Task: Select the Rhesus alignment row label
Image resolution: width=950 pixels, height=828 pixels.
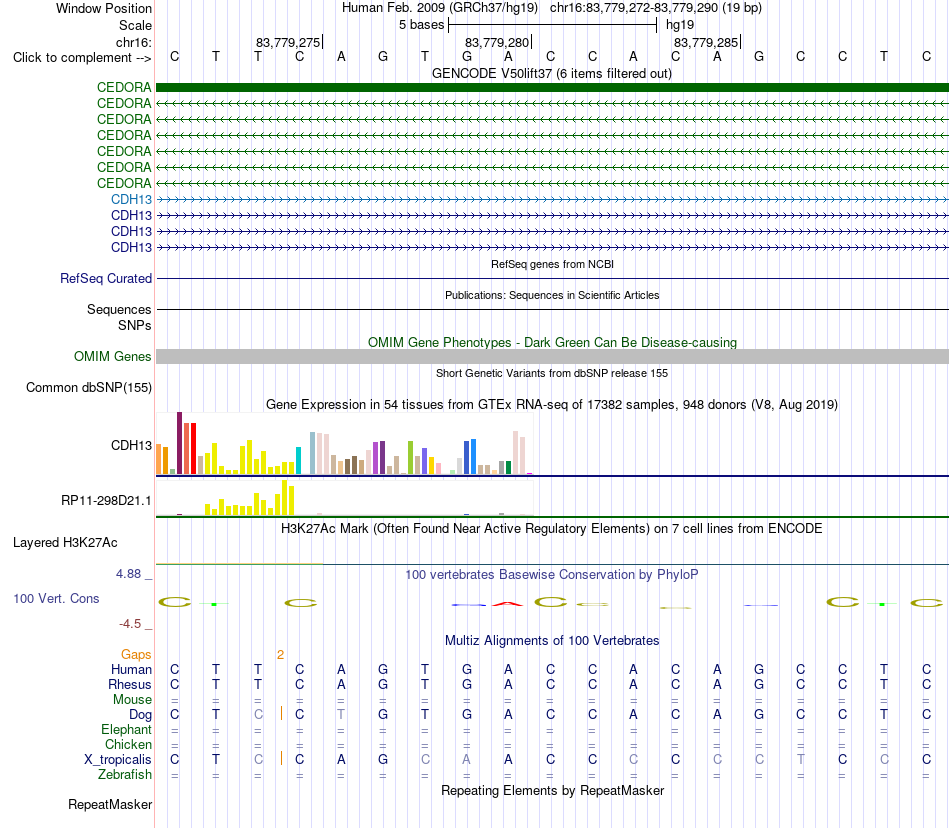Action: (x=130, y=684)
